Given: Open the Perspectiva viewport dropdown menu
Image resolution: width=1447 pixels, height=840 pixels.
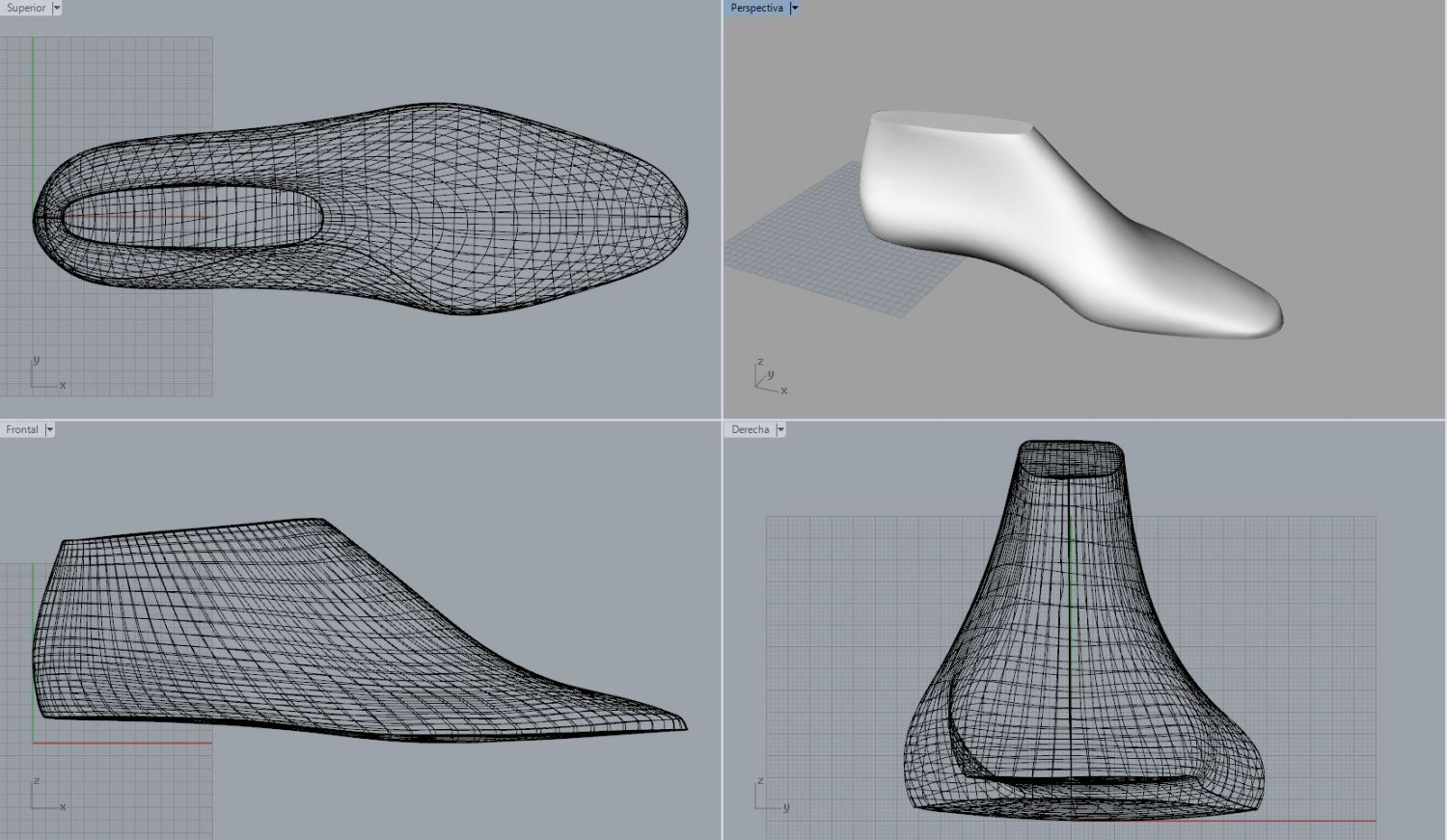Looking at the screenshot, I should (x=795, y=8).
